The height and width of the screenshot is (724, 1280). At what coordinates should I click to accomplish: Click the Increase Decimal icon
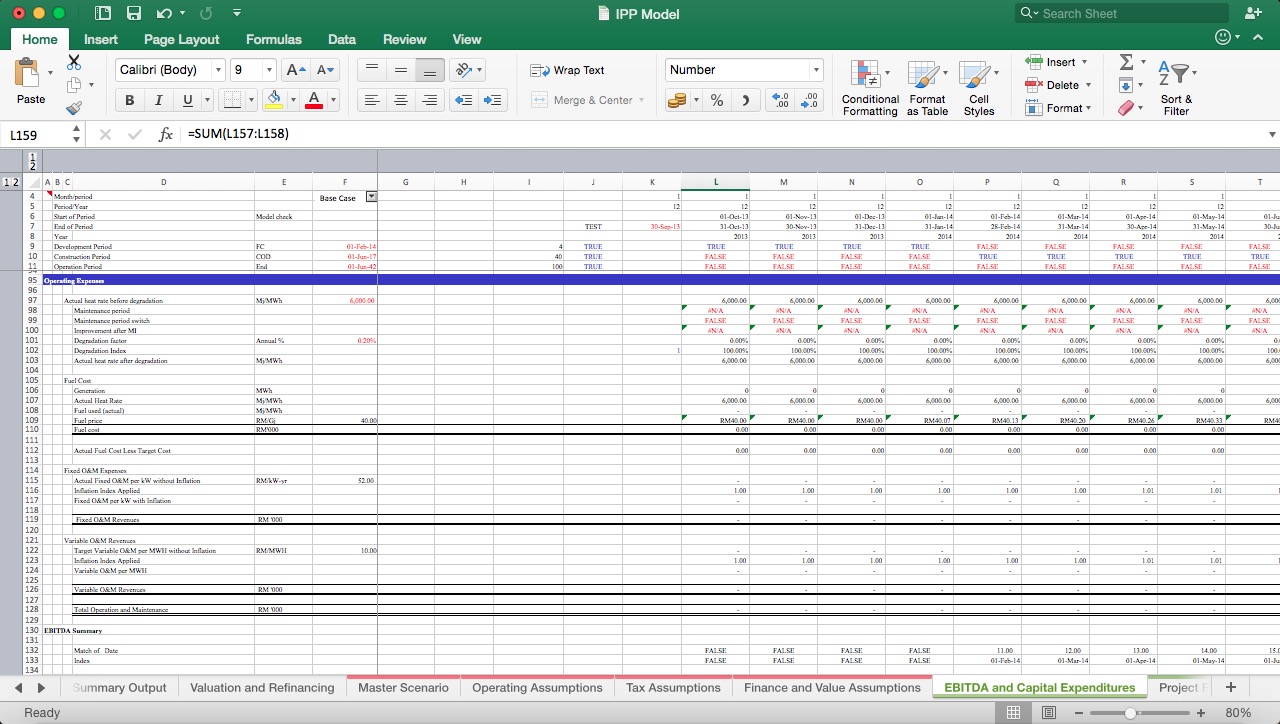coord(780,100)
